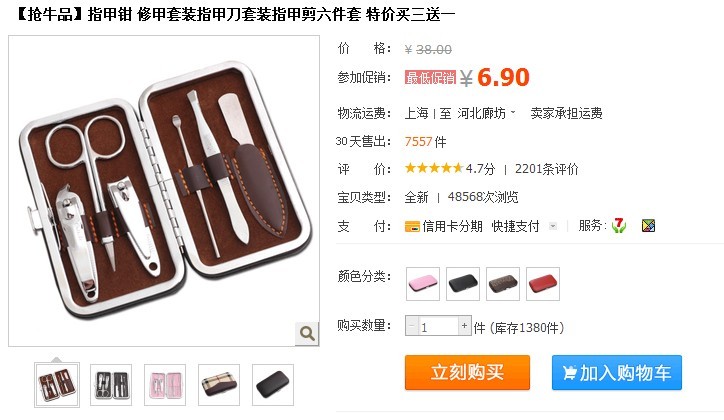View the black open case thumbnail

click(x=111, y=385)
